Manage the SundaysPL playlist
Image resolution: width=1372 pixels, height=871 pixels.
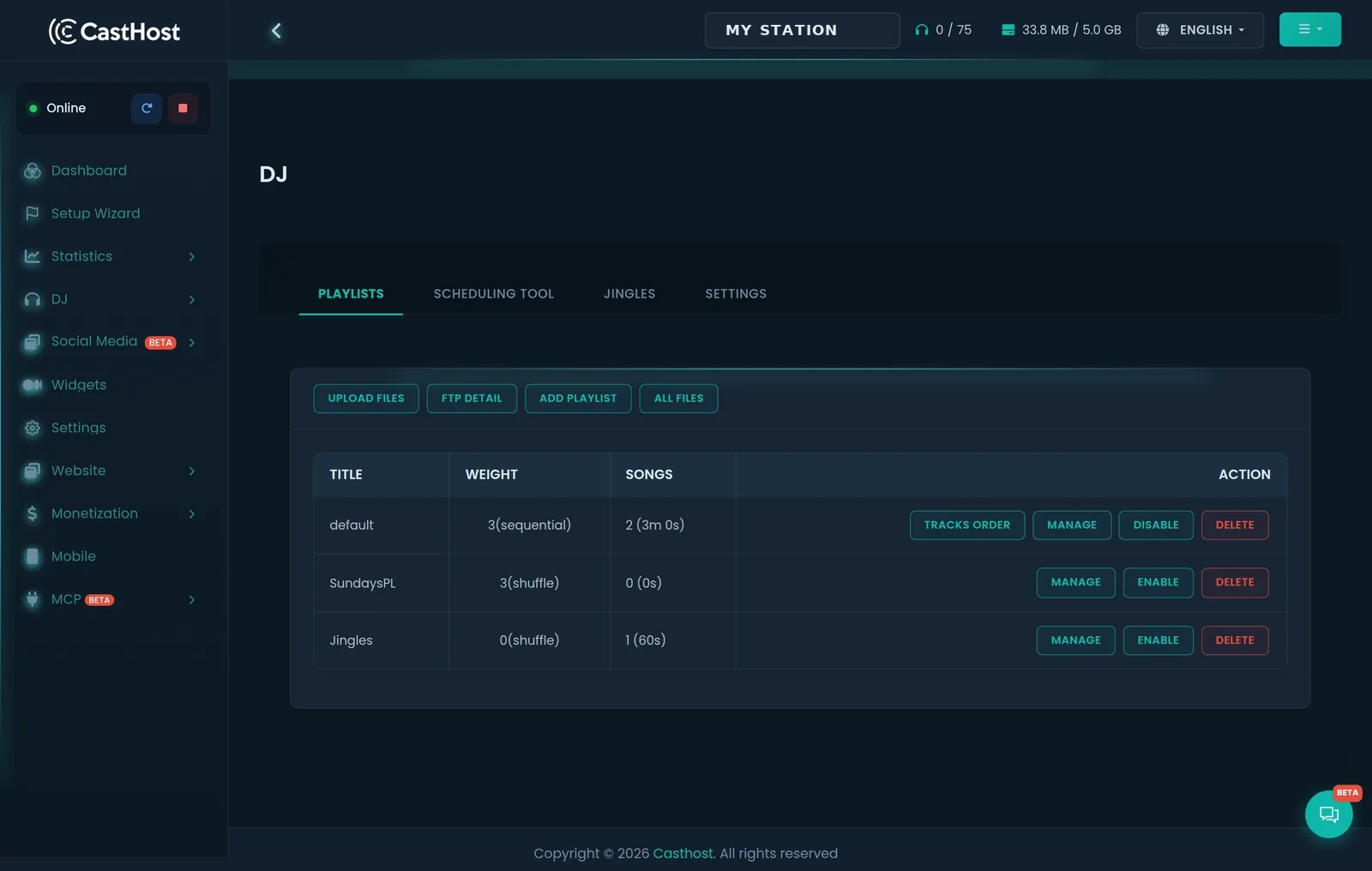click(1076, 582)
